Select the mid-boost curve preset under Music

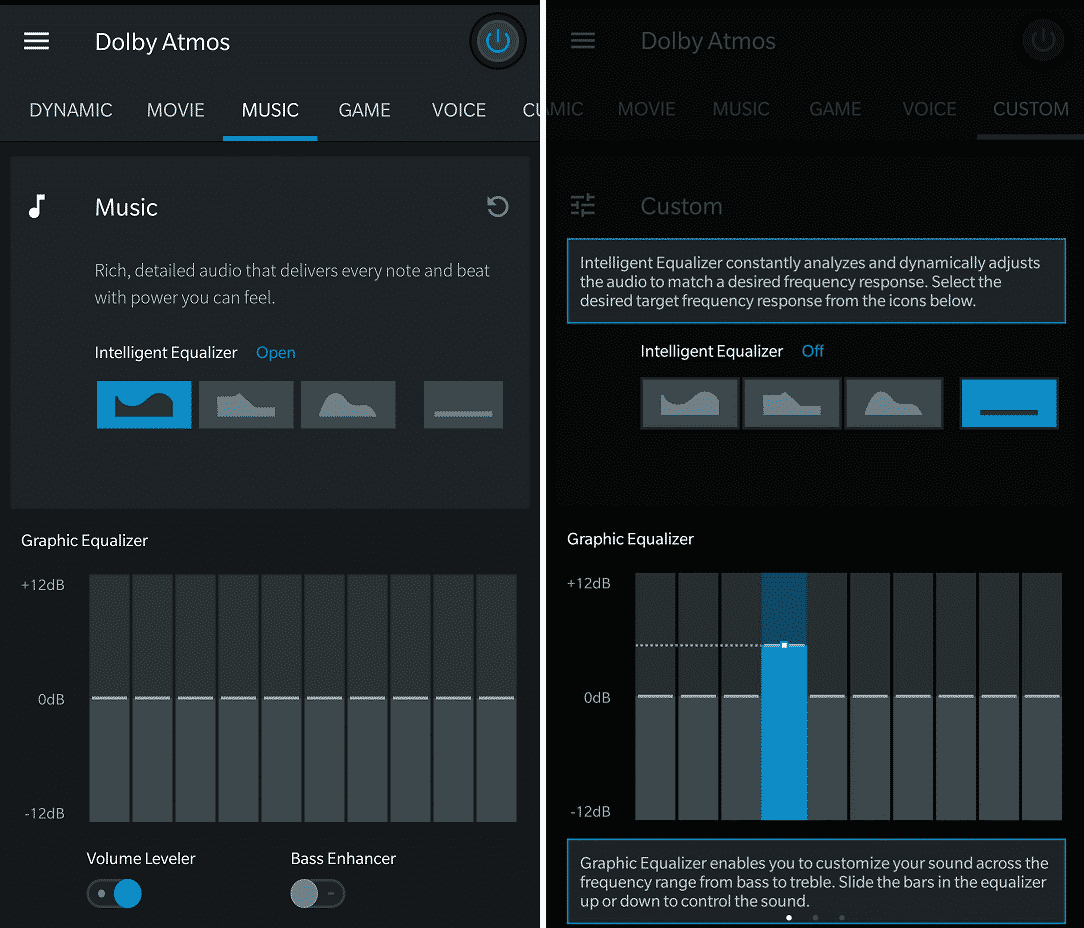click(348, 404)
